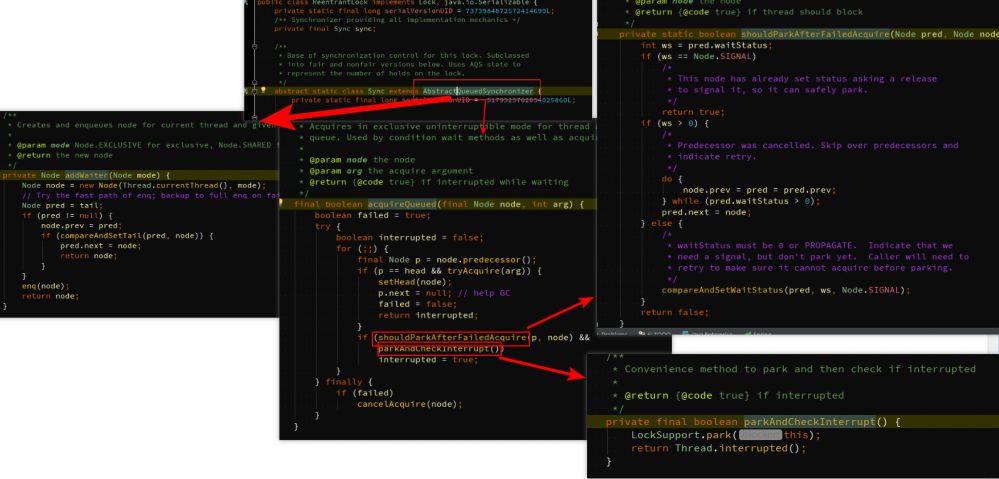Click the 'private final Sync sync;' field line
999x479 pixels.
[325, 29]
